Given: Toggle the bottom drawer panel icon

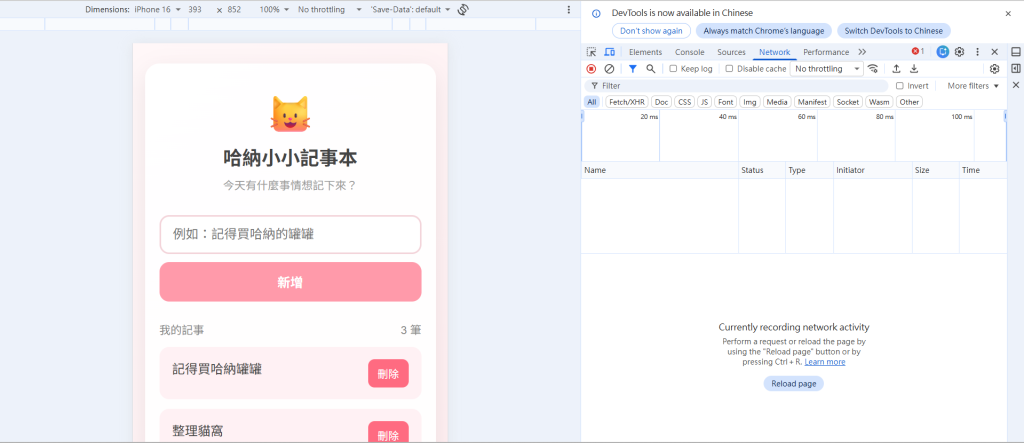Looking at the screenshot, I should tap(1016, 52).
